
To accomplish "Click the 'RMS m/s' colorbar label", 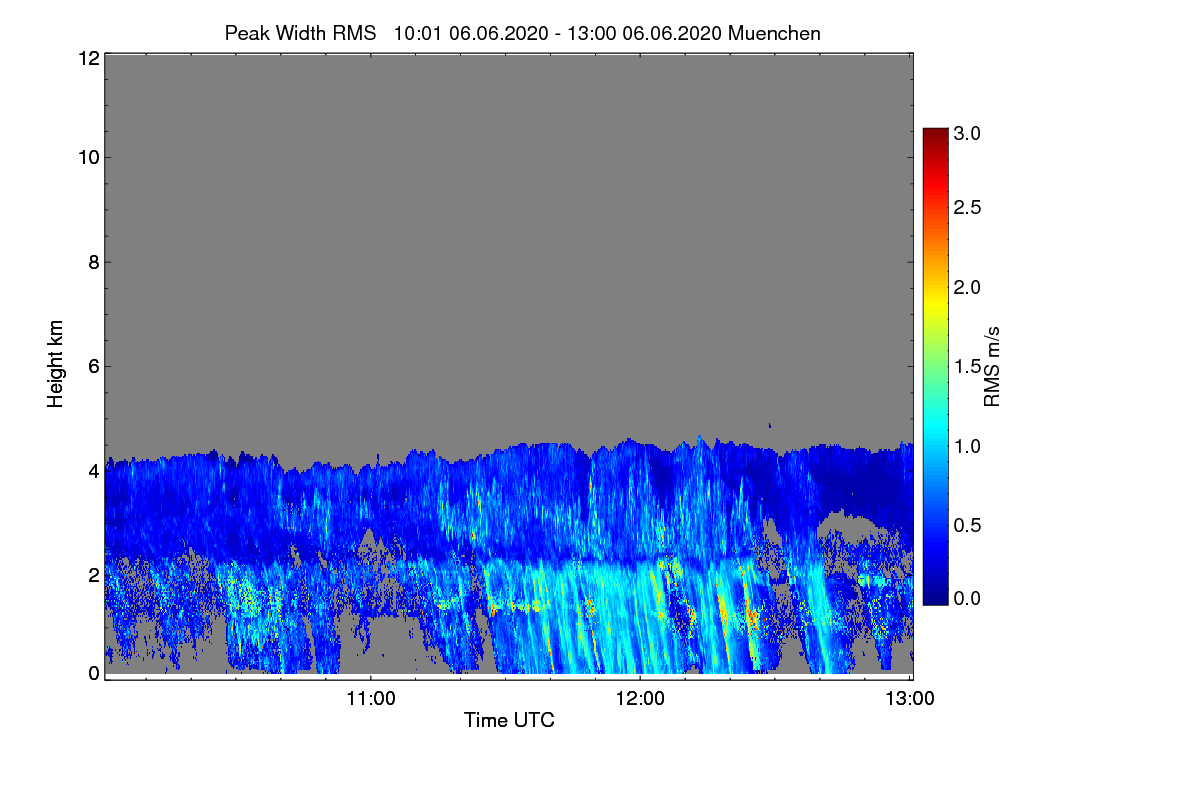I will point(992,366).
